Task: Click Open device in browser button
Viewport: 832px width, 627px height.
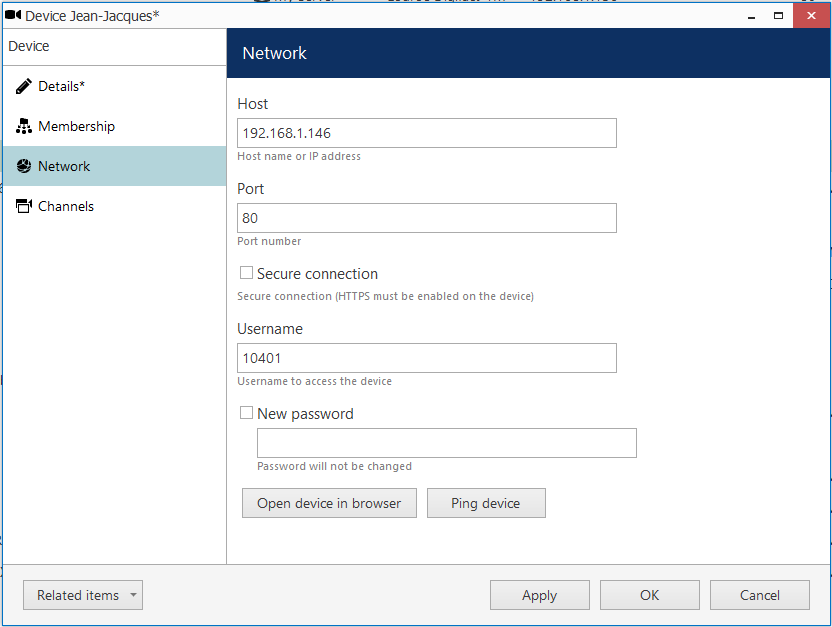Action: [330, 503]
